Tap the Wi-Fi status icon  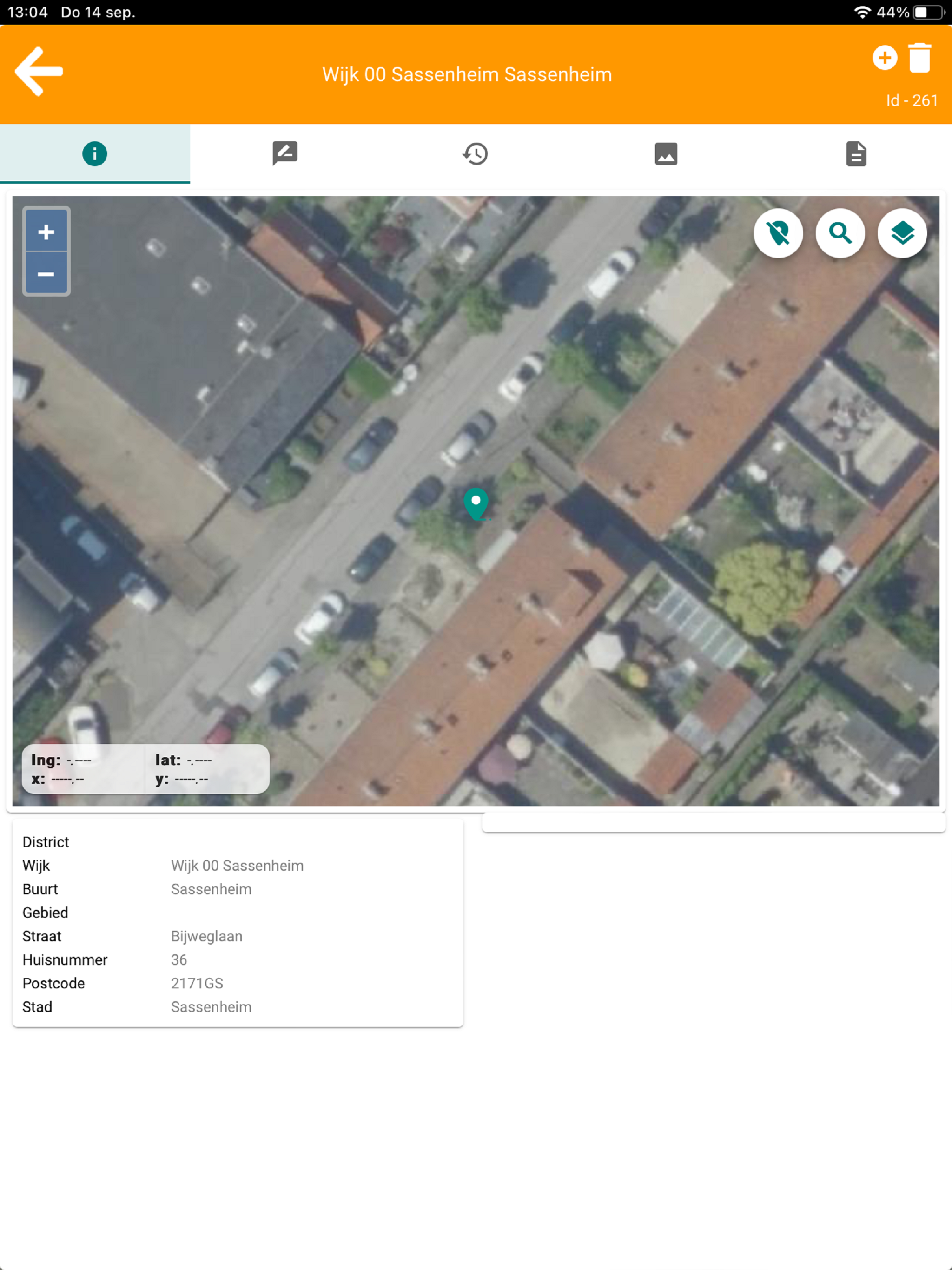point(862,12)
